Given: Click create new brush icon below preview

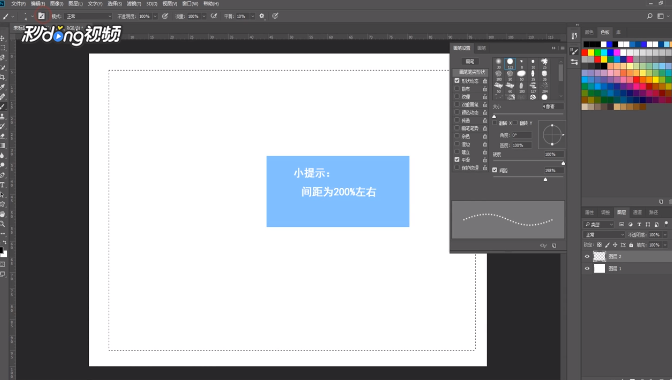Looking at the screenshot, I should pos(554,245).
